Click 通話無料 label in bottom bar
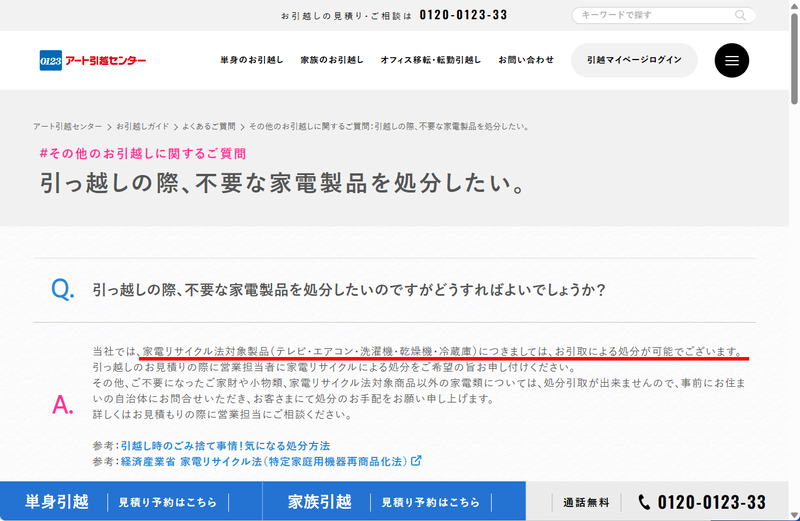The width and height of the screenshot is (800, 521). 586,503
